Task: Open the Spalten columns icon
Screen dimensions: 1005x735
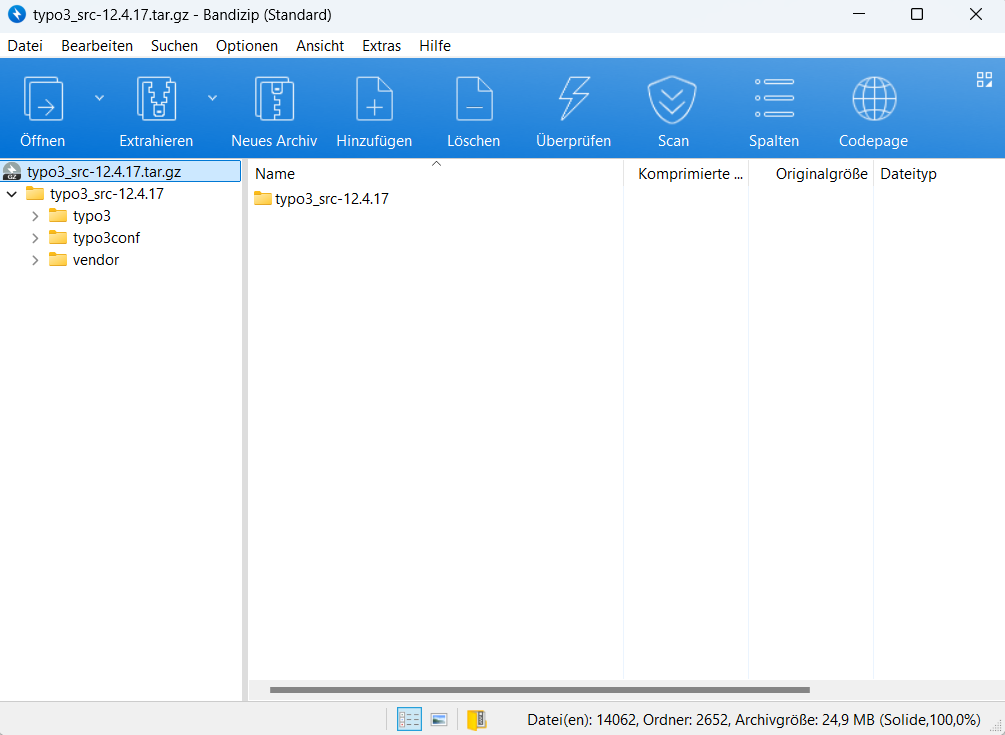Action: (x=774, y=99)
